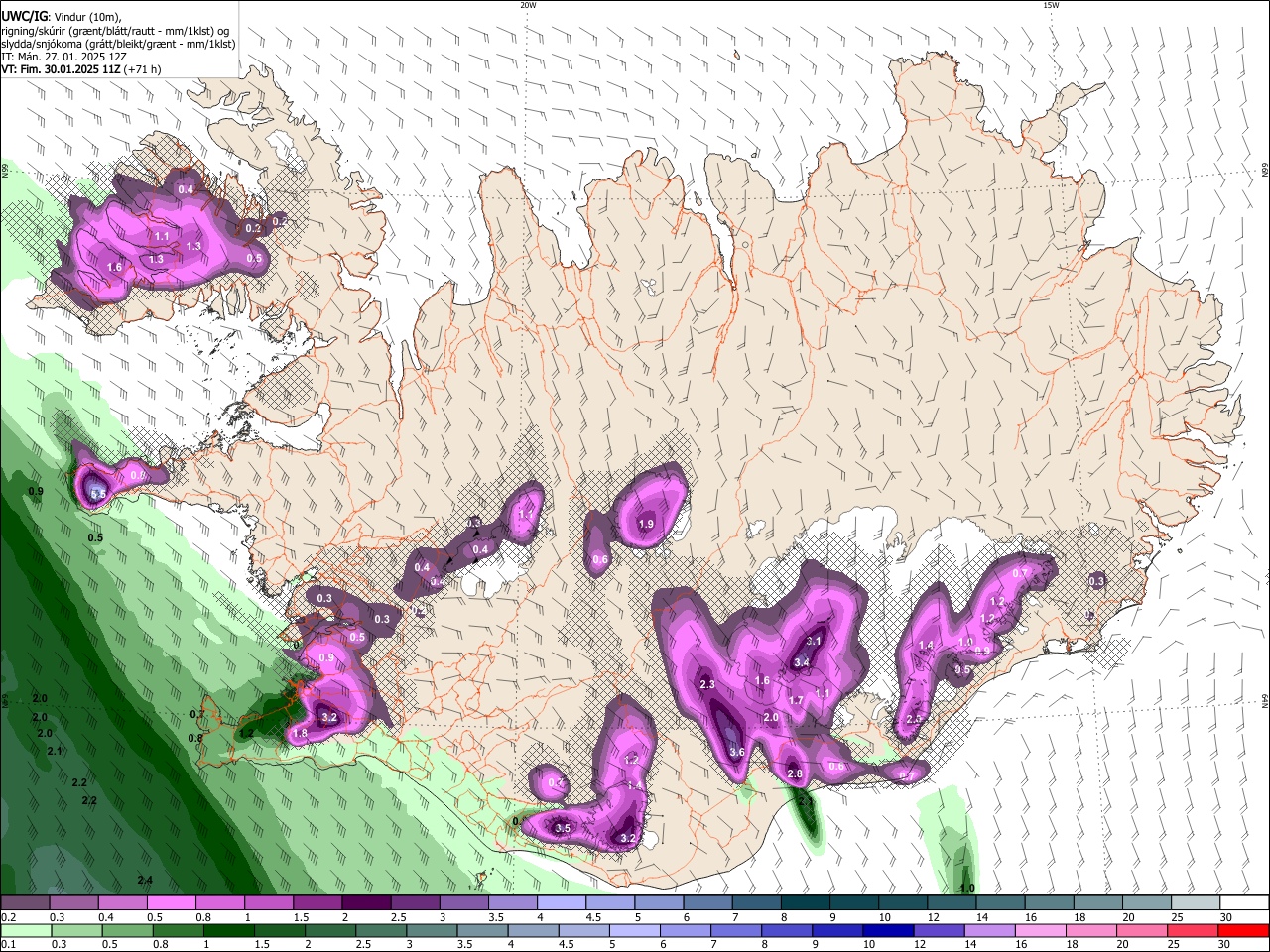The width and height of the screenshot is (1270, 952).
Task: Pick the grey-blue rain-legend swatch between 3.5 and 4
Action: click(481, 931)
